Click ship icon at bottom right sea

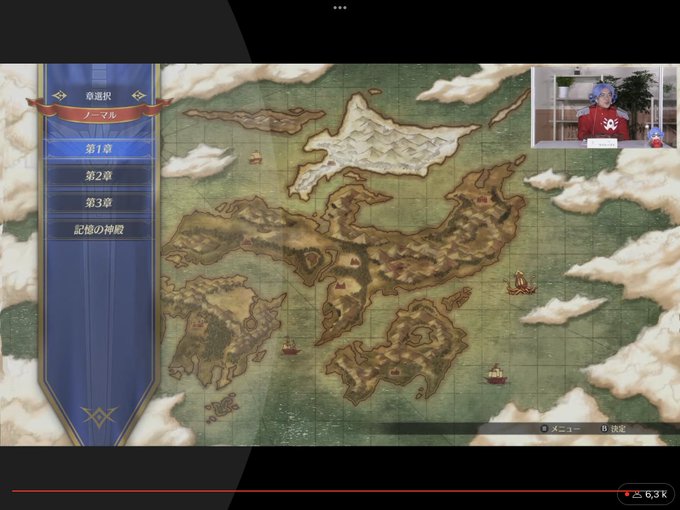coord(496,374)
